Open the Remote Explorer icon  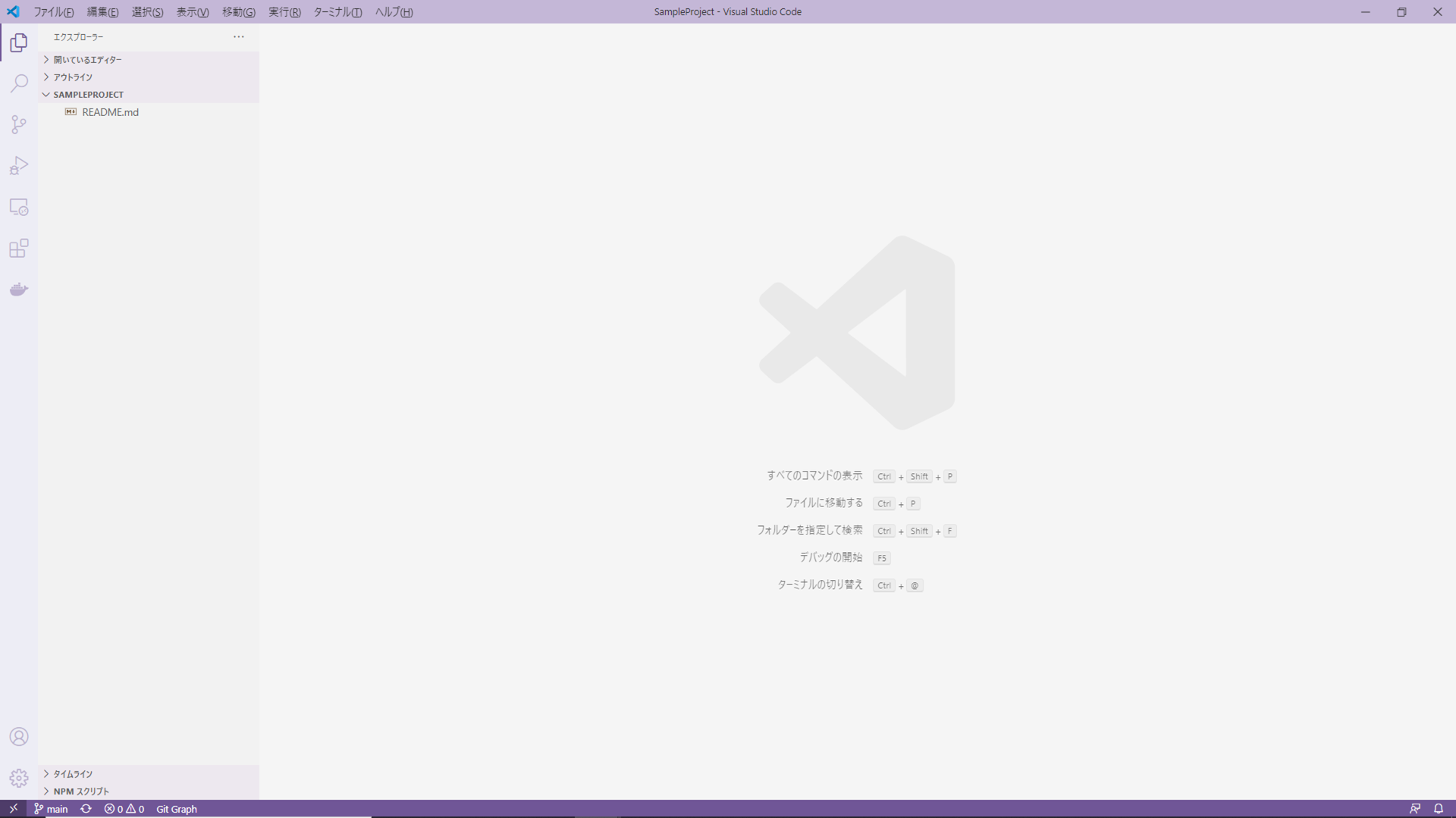coord(19,207)
